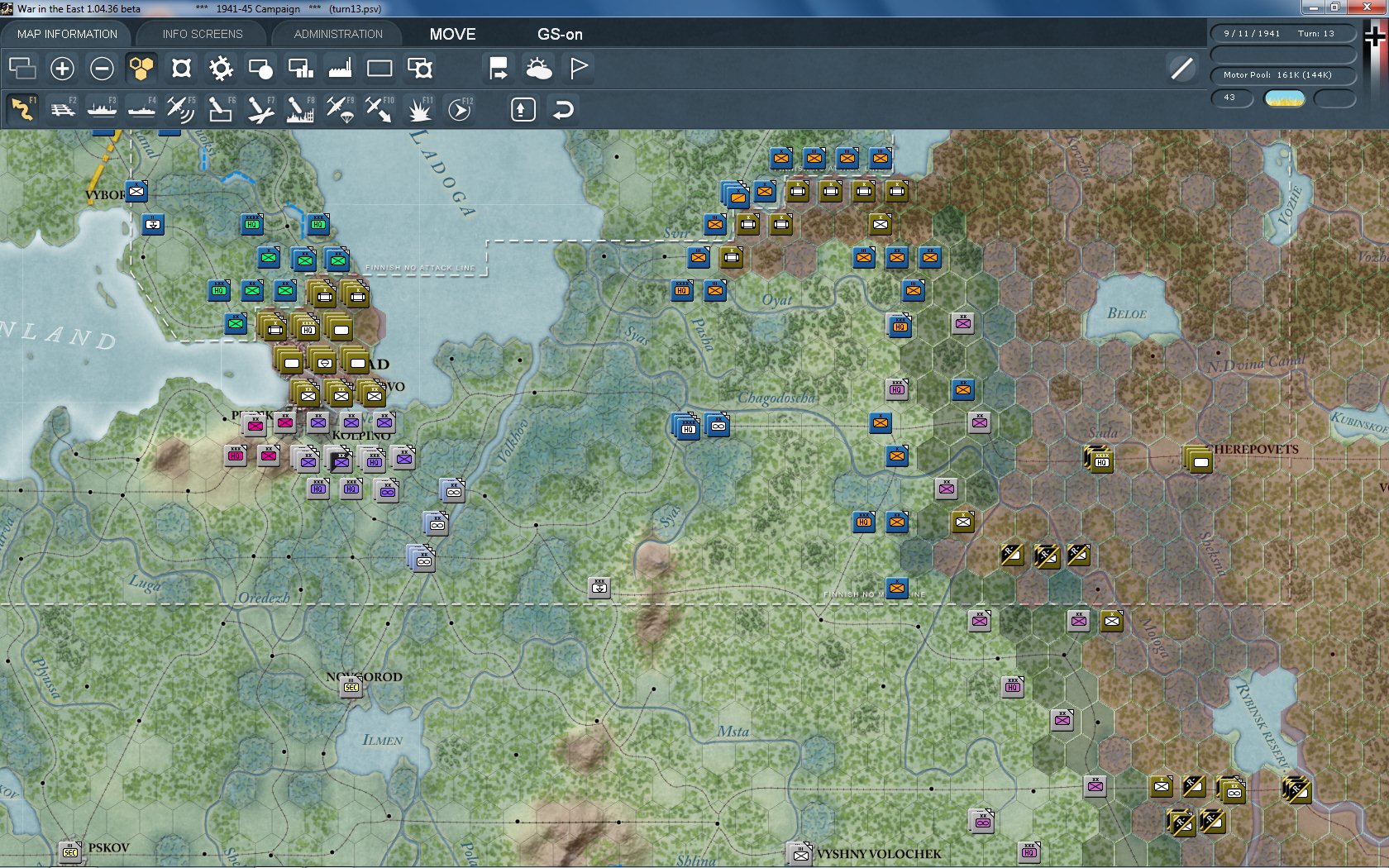
Task: Click the square-with-corner-circles icon in the top toolbar
Action: [181, 68]
